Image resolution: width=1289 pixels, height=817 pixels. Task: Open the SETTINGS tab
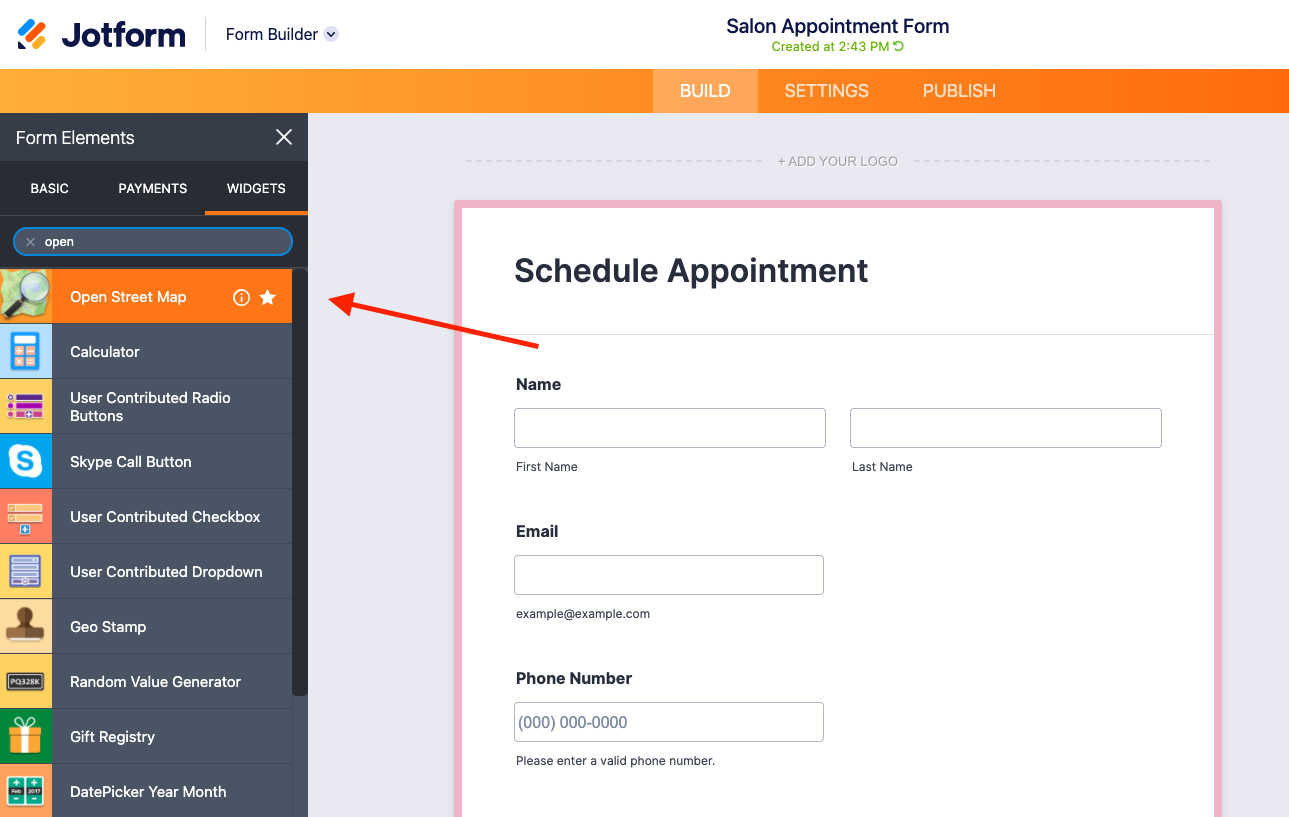(826, 91)
